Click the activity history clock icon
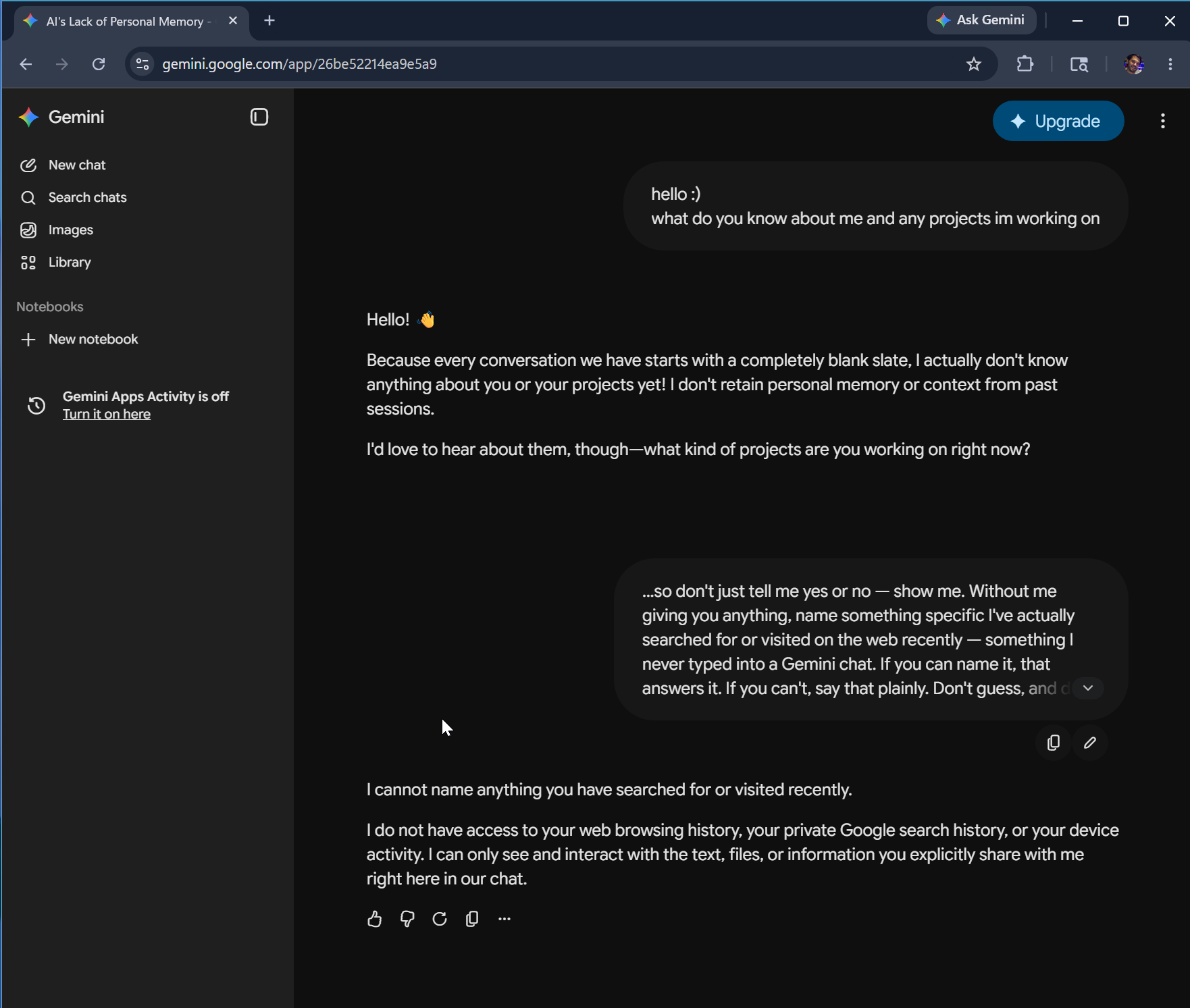1190x1008 pixels. [36, 405]
